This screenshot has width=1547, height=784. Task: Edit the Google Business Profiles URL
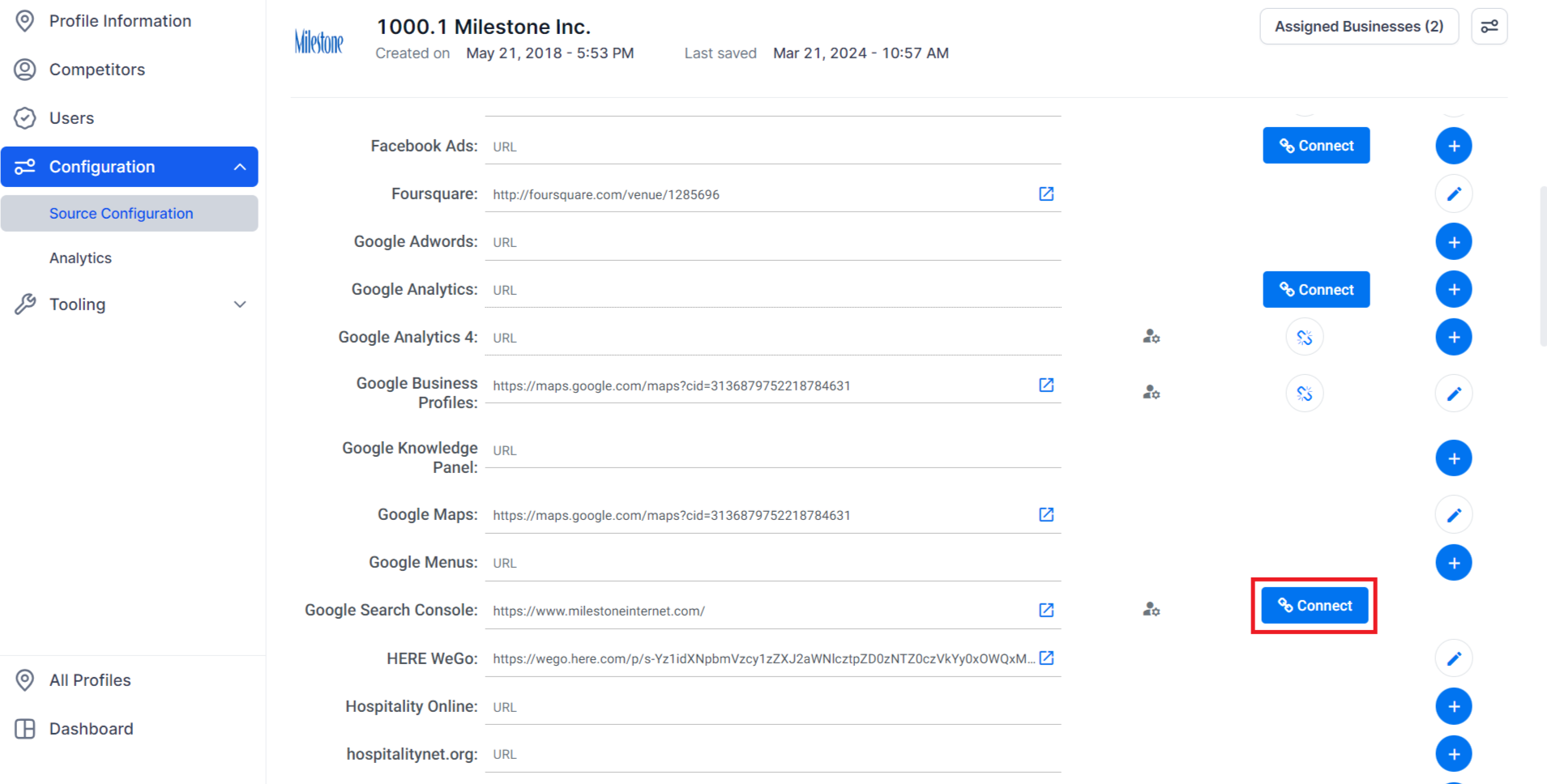1454,394
